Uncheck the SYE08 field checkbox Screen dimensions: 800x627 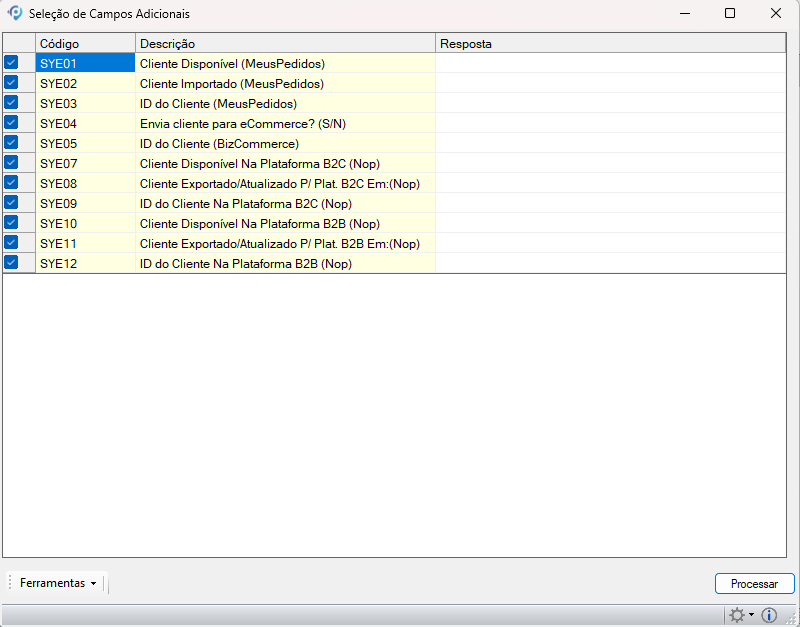pos(11,183)
